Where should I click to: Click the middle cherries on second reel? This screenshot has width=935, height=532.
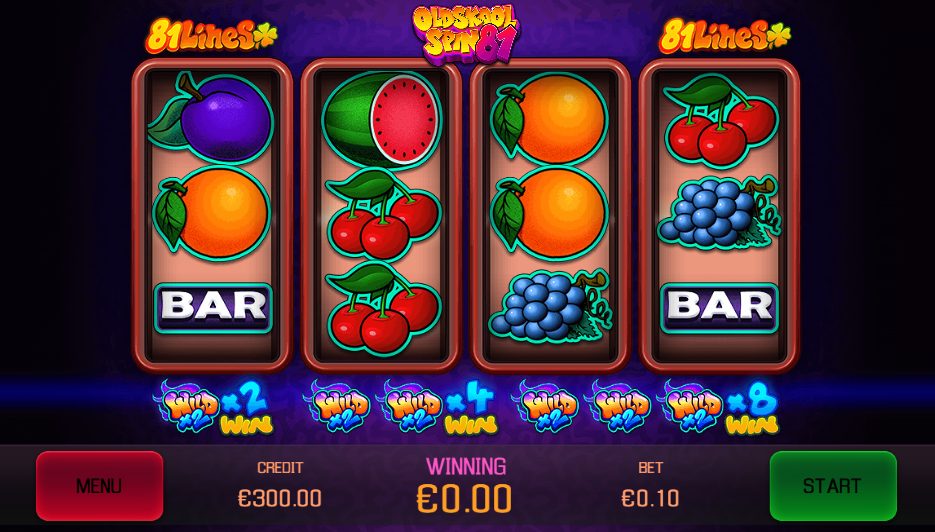coord(383,214)
